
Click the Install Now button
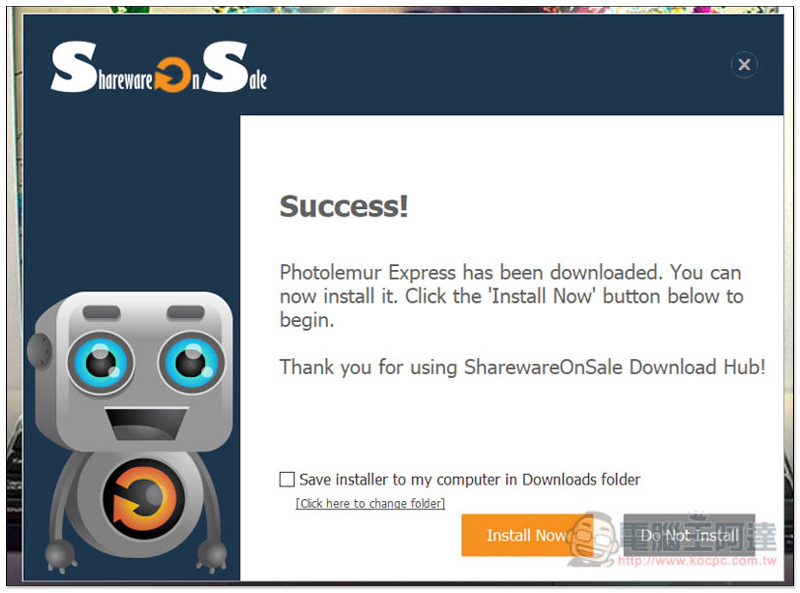coord(527,535)
